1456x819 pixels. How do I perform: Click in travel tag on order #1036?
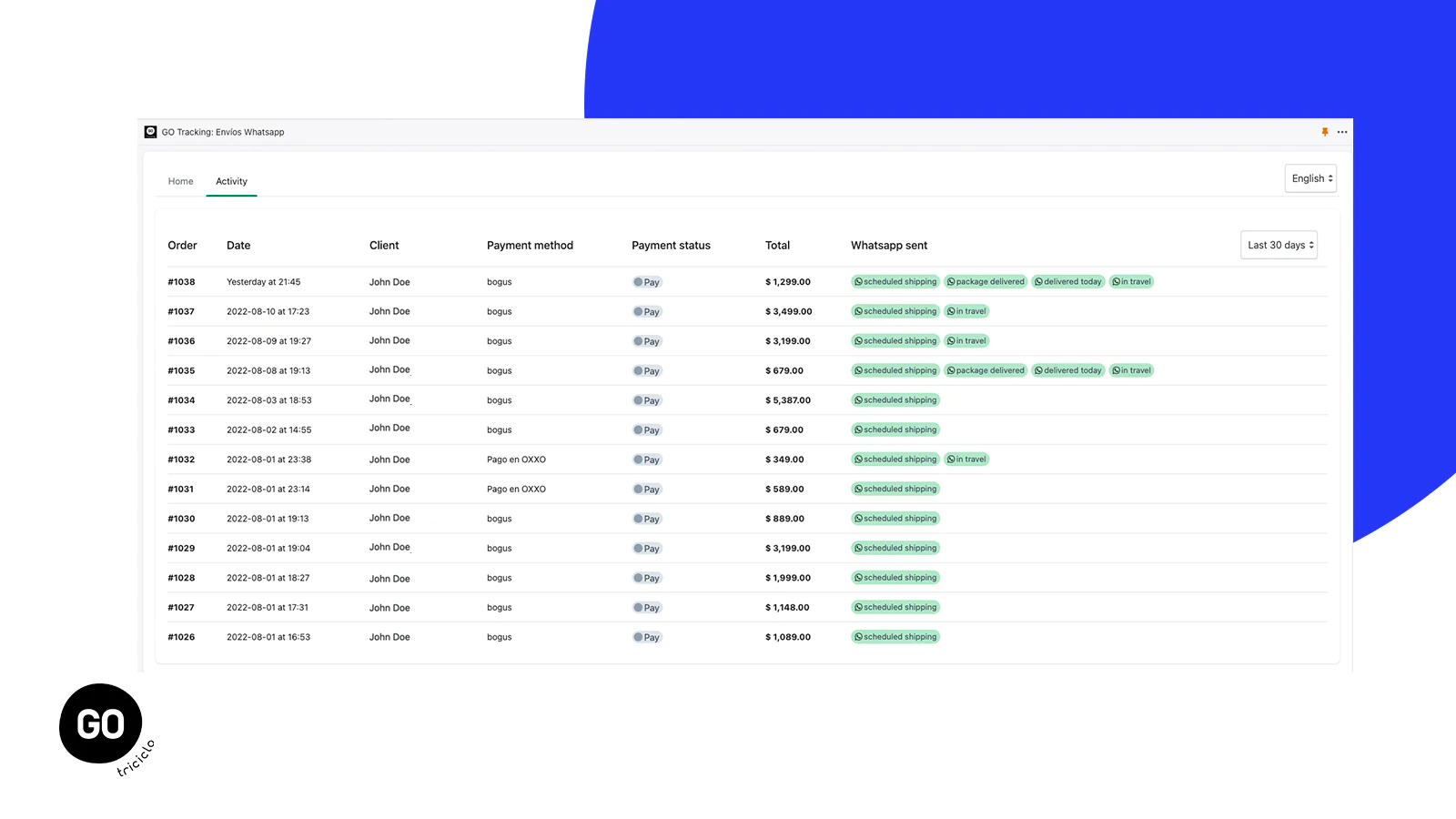(x=966, y=341)
